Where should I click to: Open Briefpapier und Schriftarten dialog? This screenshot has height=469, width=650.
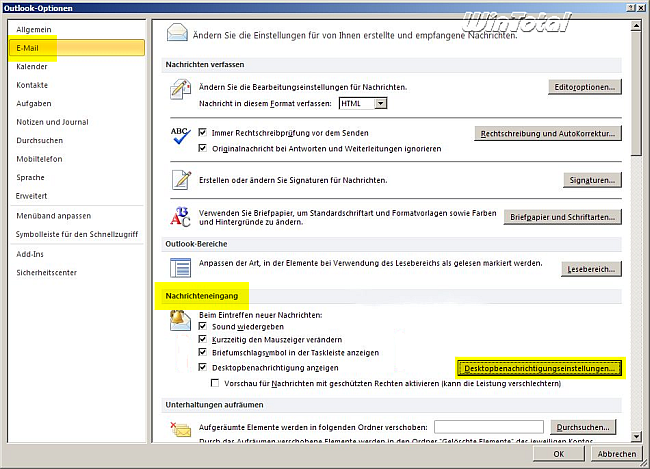pos(562,217)
